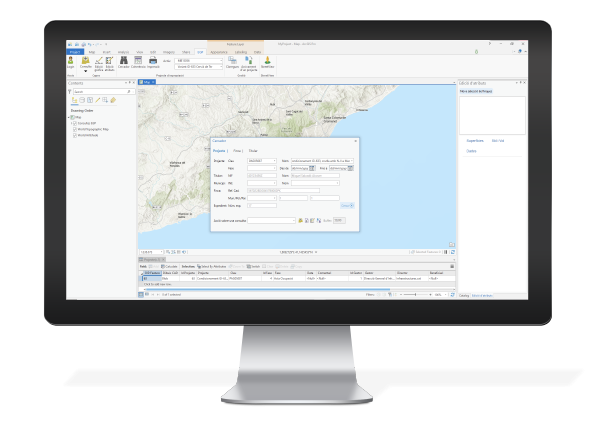Viewport: 600px width, 421px height.
Task: Click the Login icon in the ribbon
Action: (x=72, y=61)
